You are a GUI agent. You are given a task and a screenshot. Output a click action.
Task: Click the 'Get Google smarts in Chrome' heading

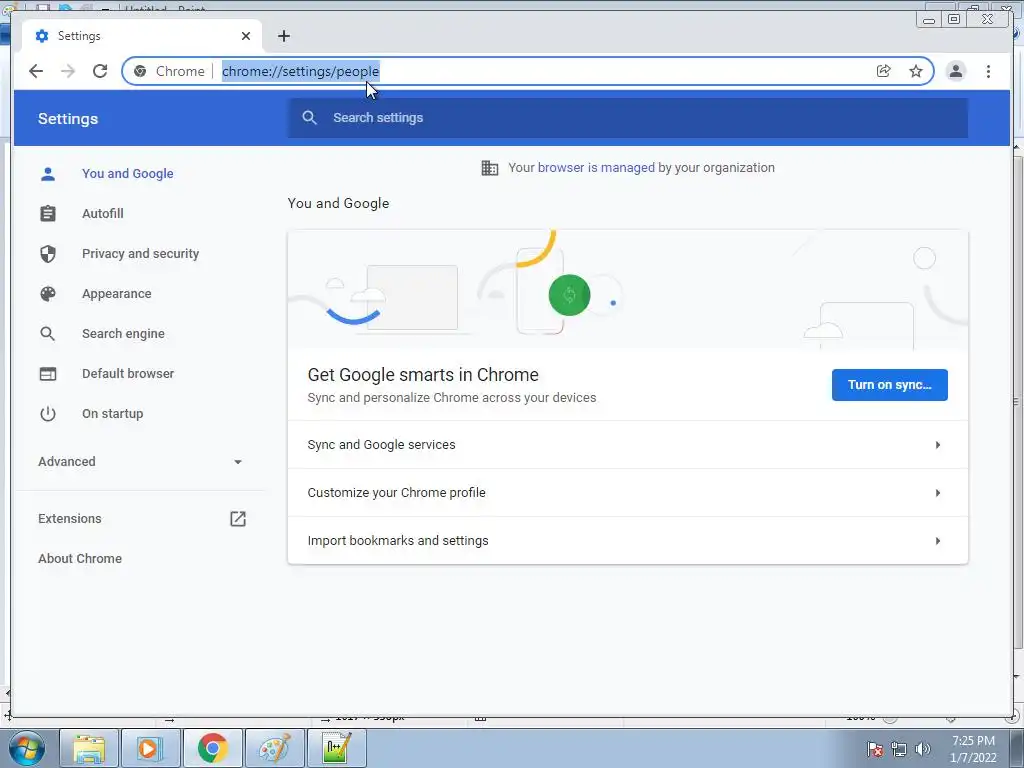423,375
